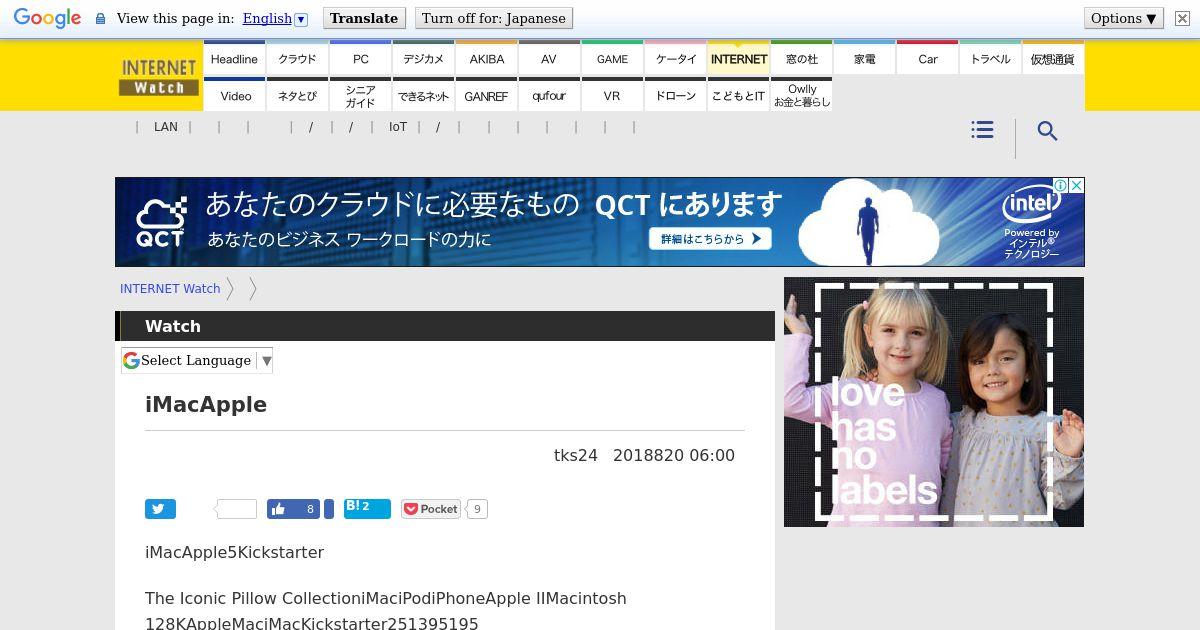This screenshot has width=1200, height=630.
Task: Click the Facebook share button beside count
Action: [x=329, y=509]
